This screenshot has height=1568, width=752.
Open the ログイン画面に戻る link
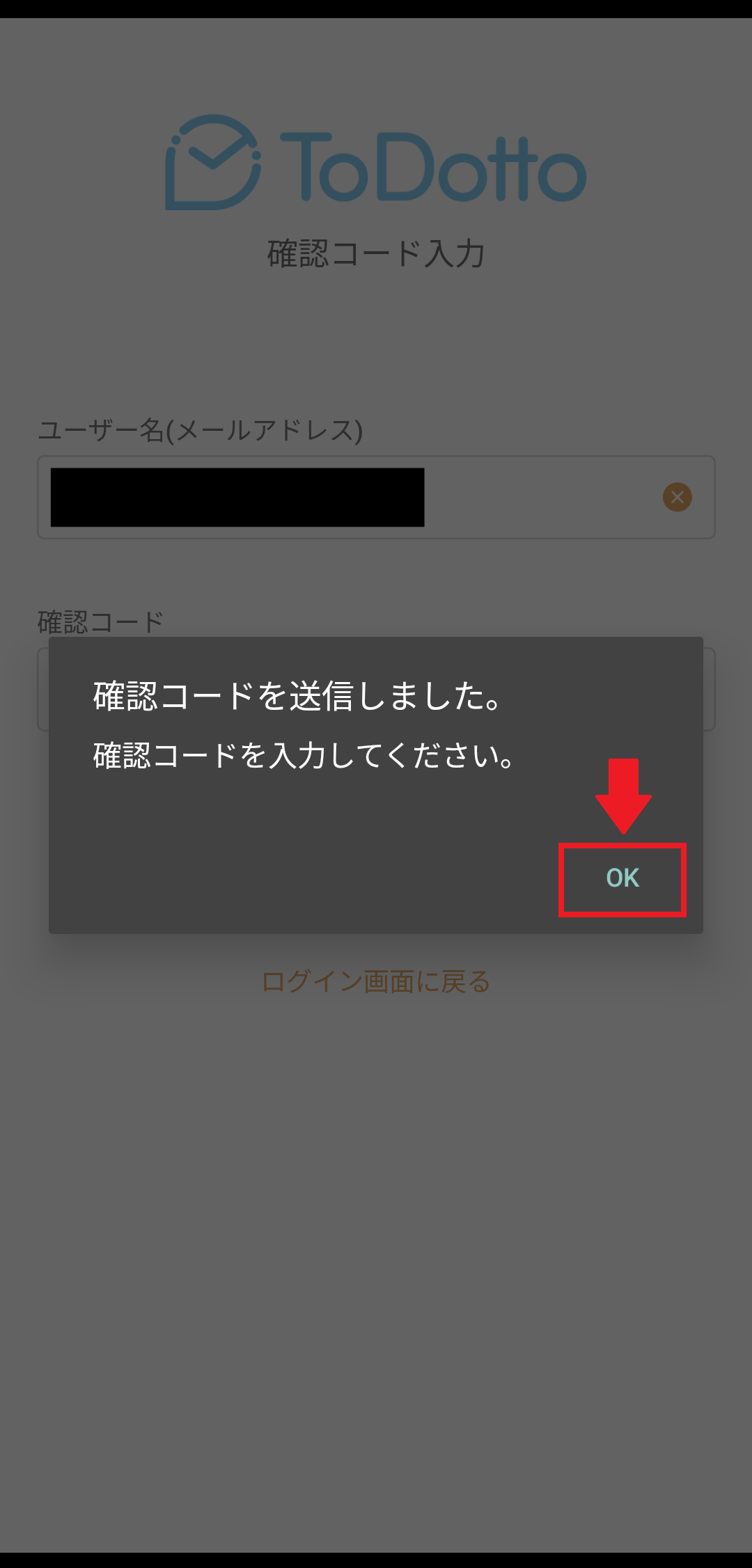click(376, 981)
